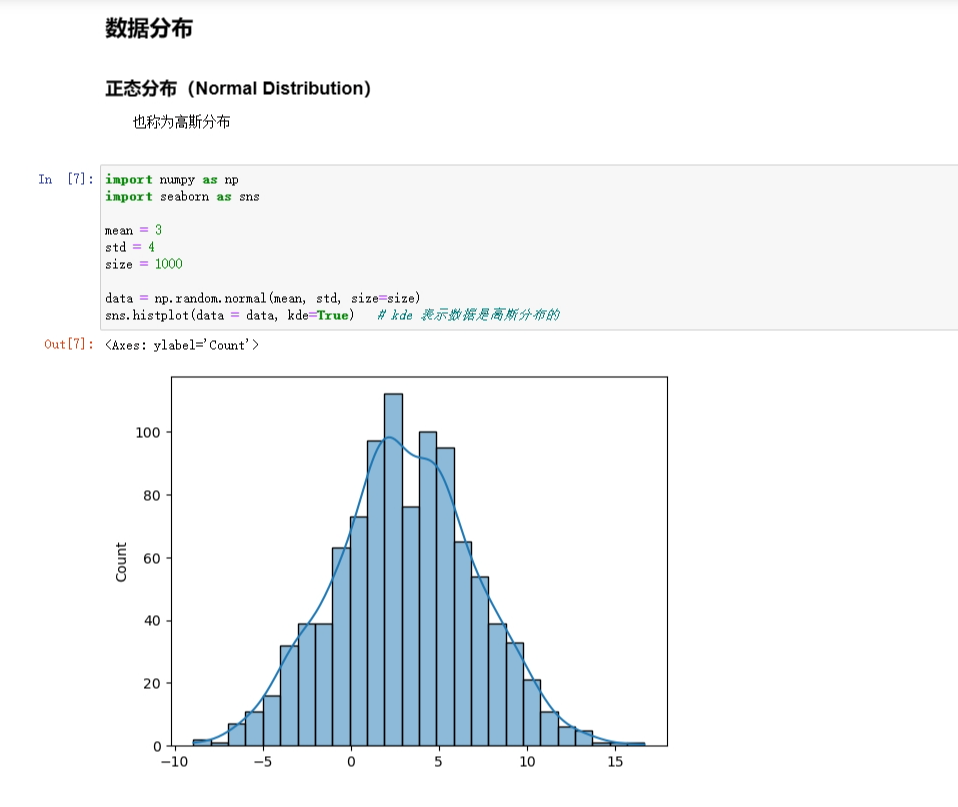Click the sns.histplot code call
Viewport: 958px width, 807px height.
230,315
